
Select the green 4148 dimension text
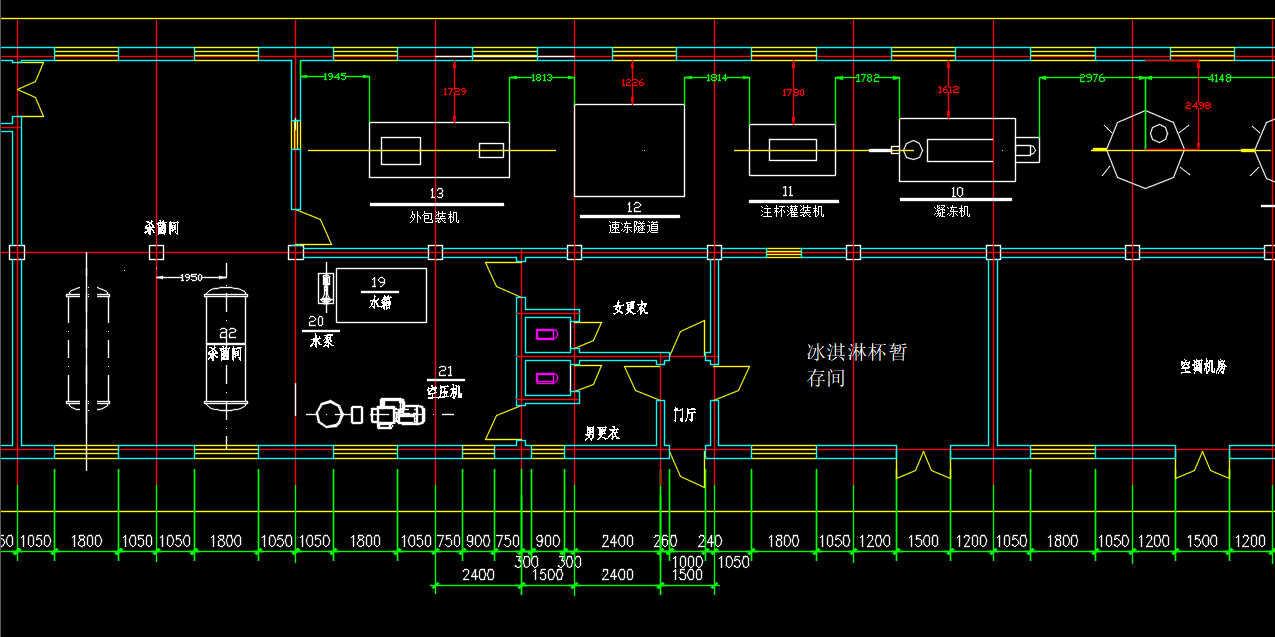point(1220,78)
